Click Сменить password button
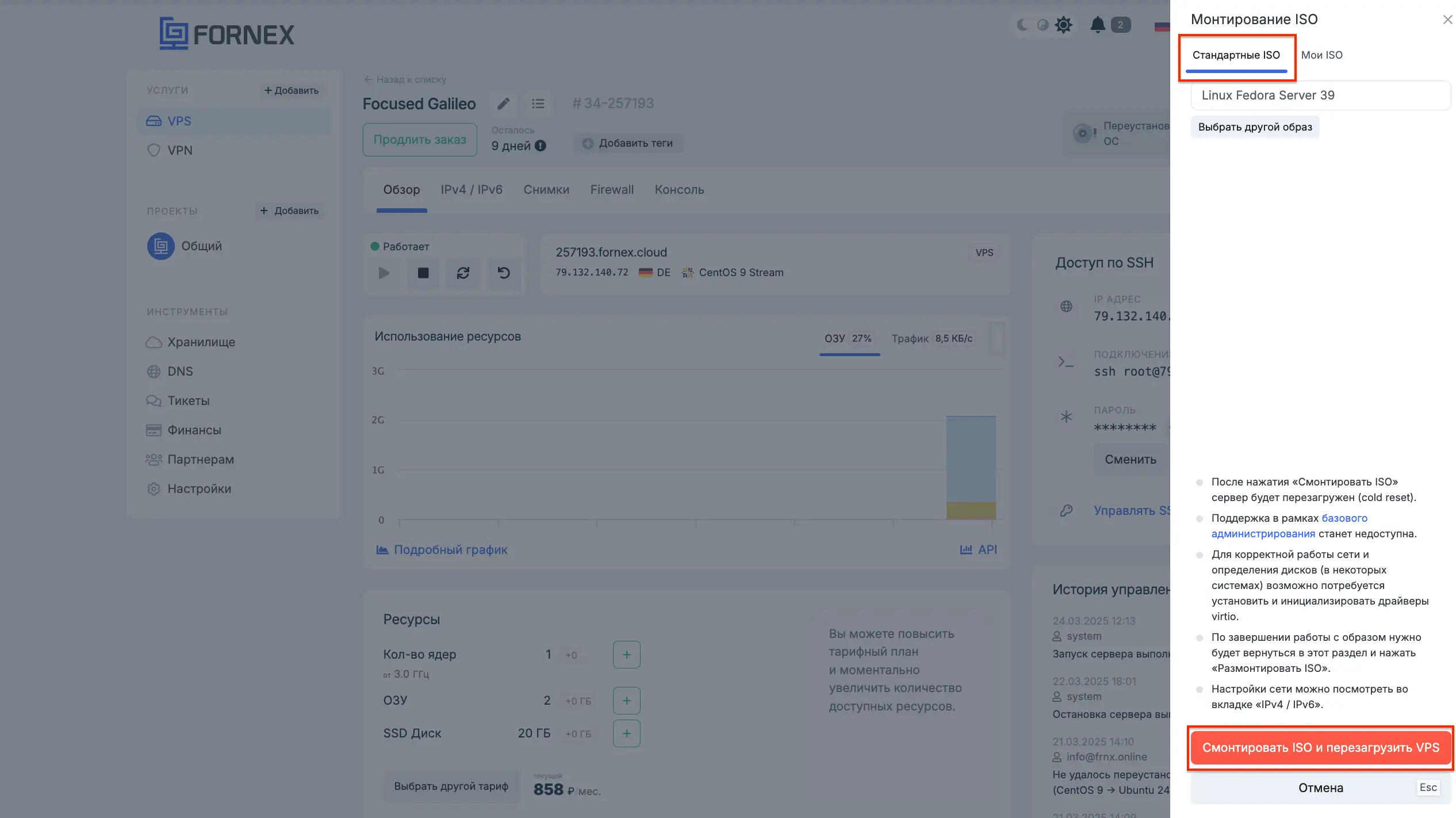 (1131, 460)
